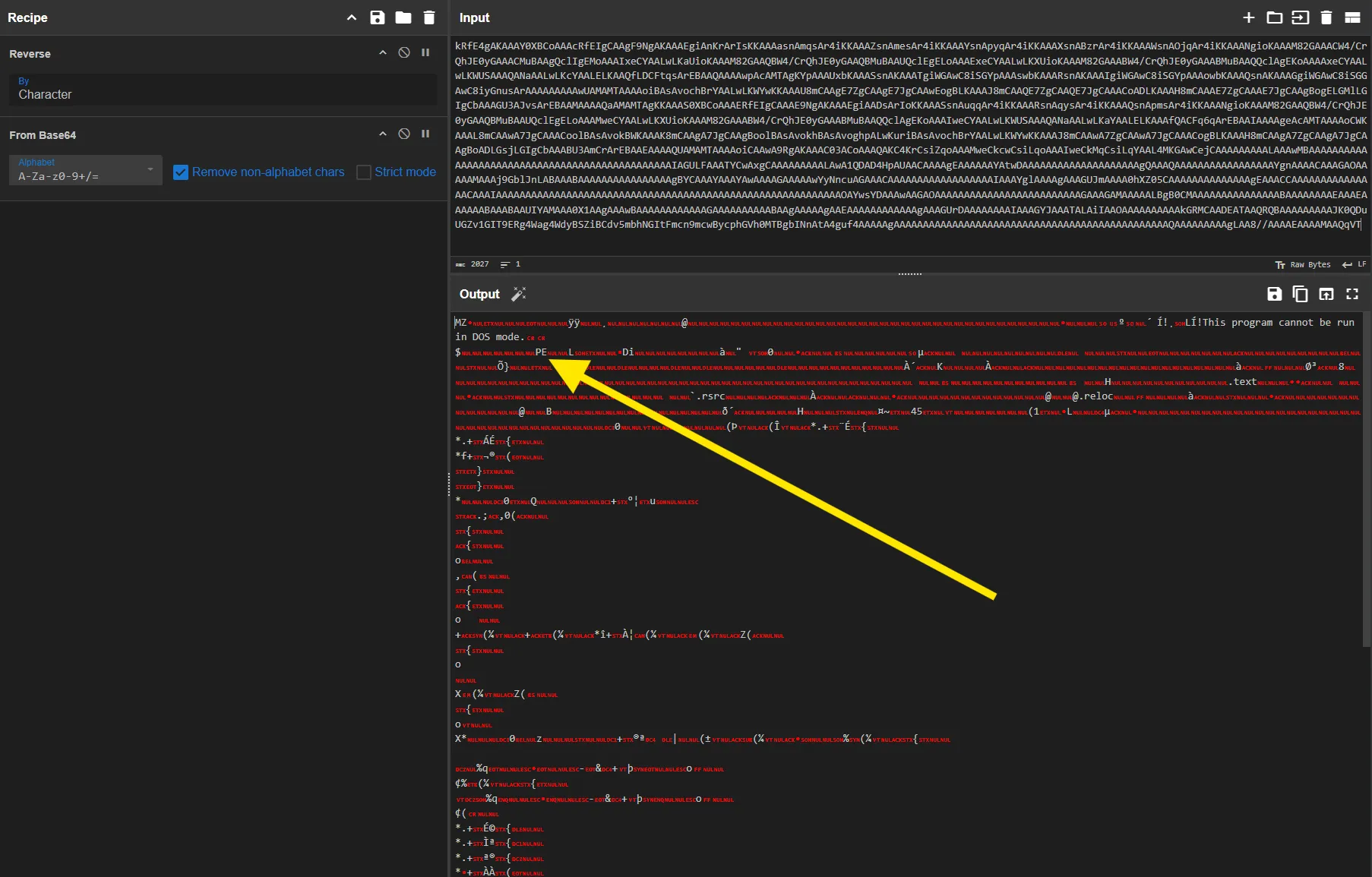
Task: Click the Raw Bytes encoding button
Action: point(1304,264)
